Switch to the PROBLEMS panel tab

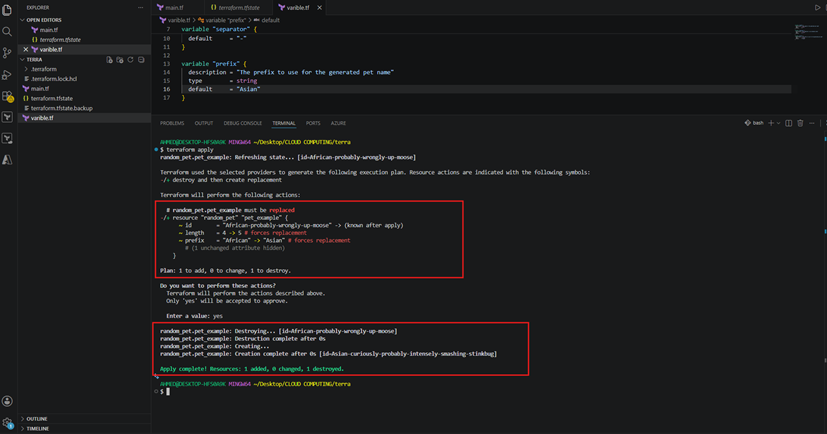click(172, 123)
